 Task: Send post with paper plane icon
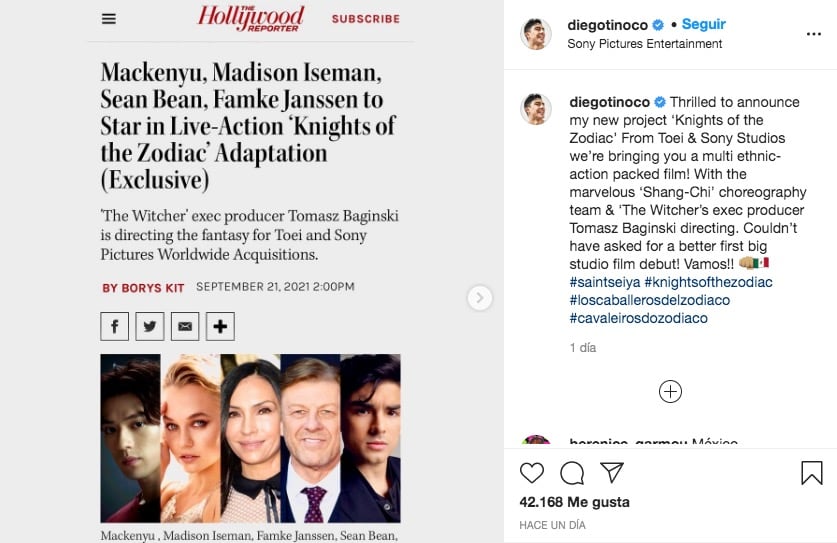[x=612, y=473]
